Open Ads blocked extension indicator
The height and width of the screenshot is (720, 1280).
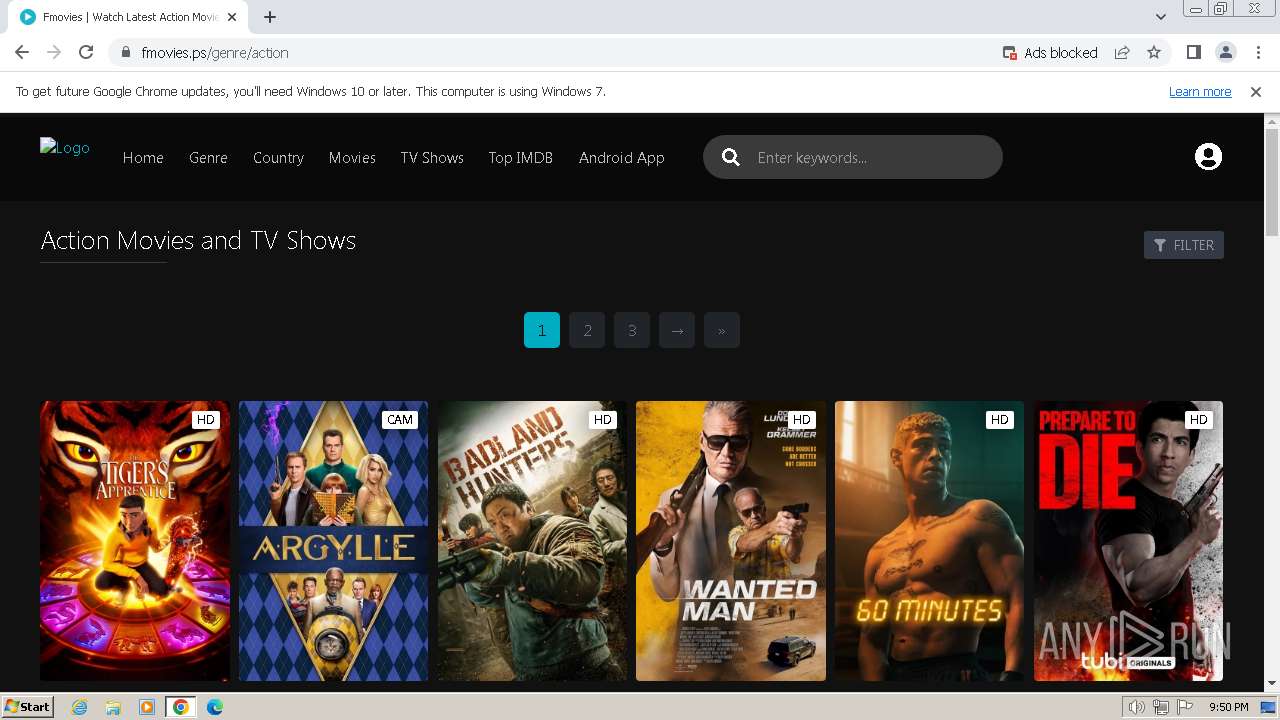point(1050,52)
